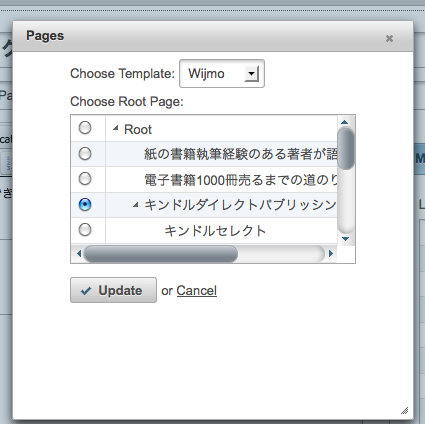Image resolution: width=425 pixels, height=424 pixels.
Task: Select radio button for キンドルセレクト page
Action: tap(85, 230)
